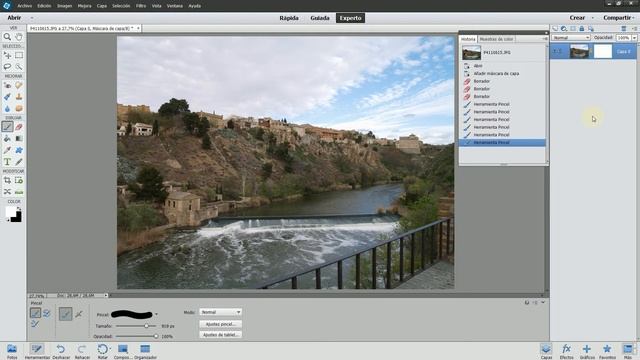The image size is (640, 360).
Task: Click the foreground color swatch
Action: pos(11,212)
